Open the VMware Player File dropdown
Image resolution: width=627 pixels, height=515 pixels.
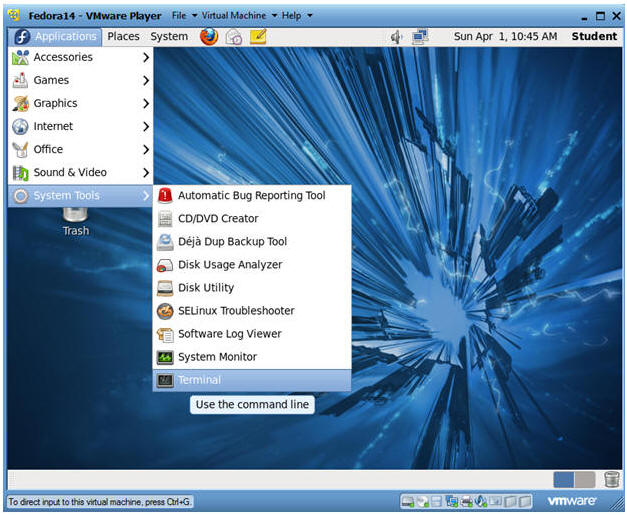(184, 16)
